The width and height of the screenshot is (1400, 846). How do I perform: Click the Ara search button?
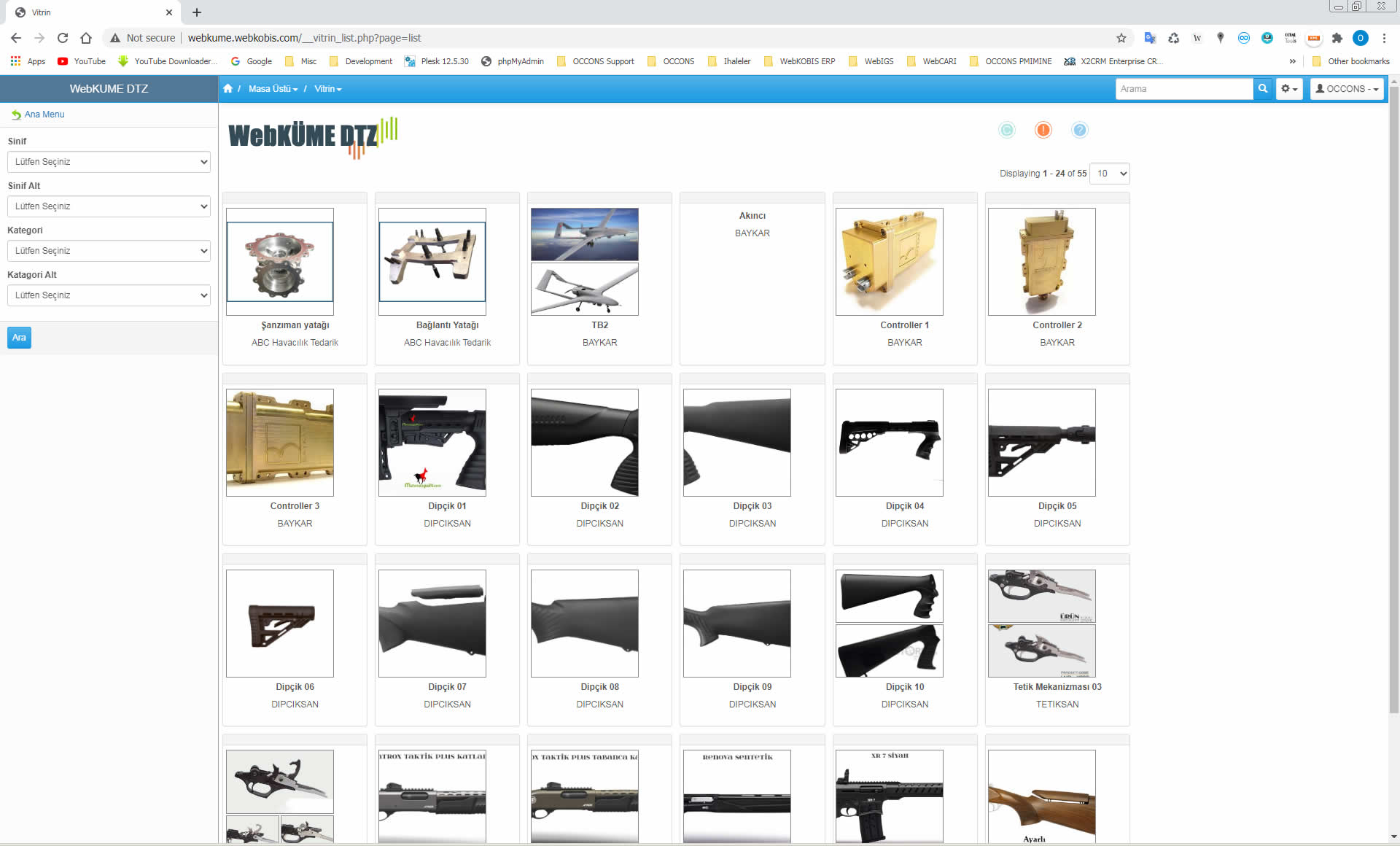tap(19, 338)
